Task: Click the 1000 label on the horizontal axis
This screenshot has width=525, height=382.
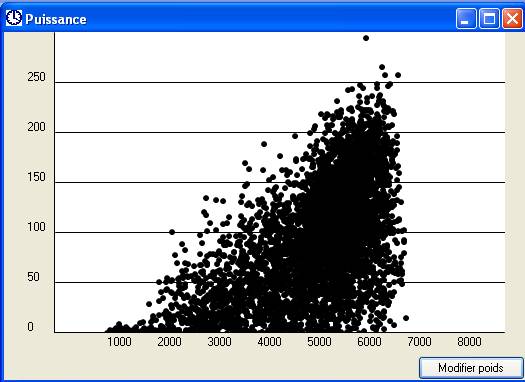Action: 120,342
